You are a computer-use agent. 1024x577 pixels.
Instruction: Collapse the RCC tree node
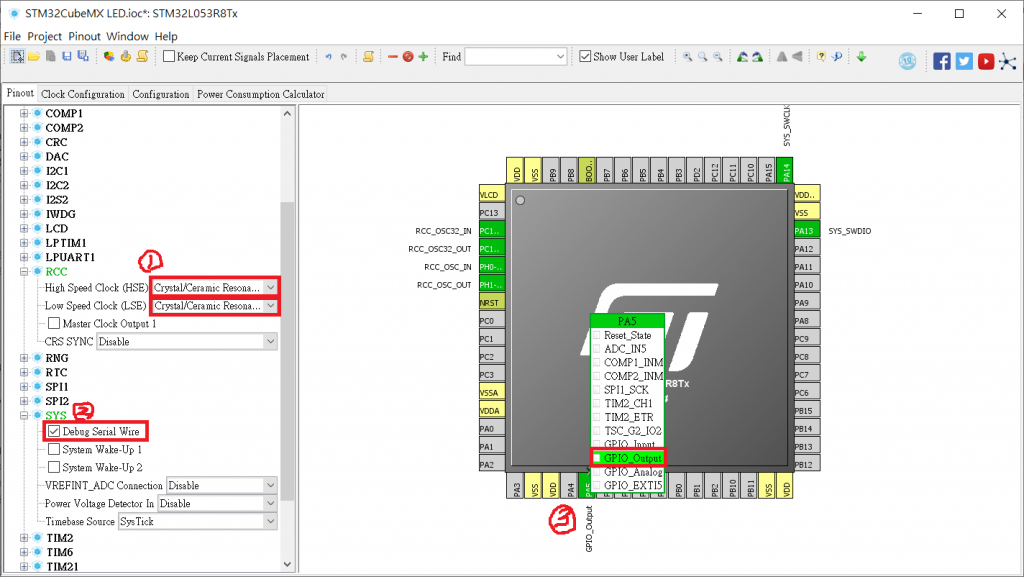pos(24,272)
